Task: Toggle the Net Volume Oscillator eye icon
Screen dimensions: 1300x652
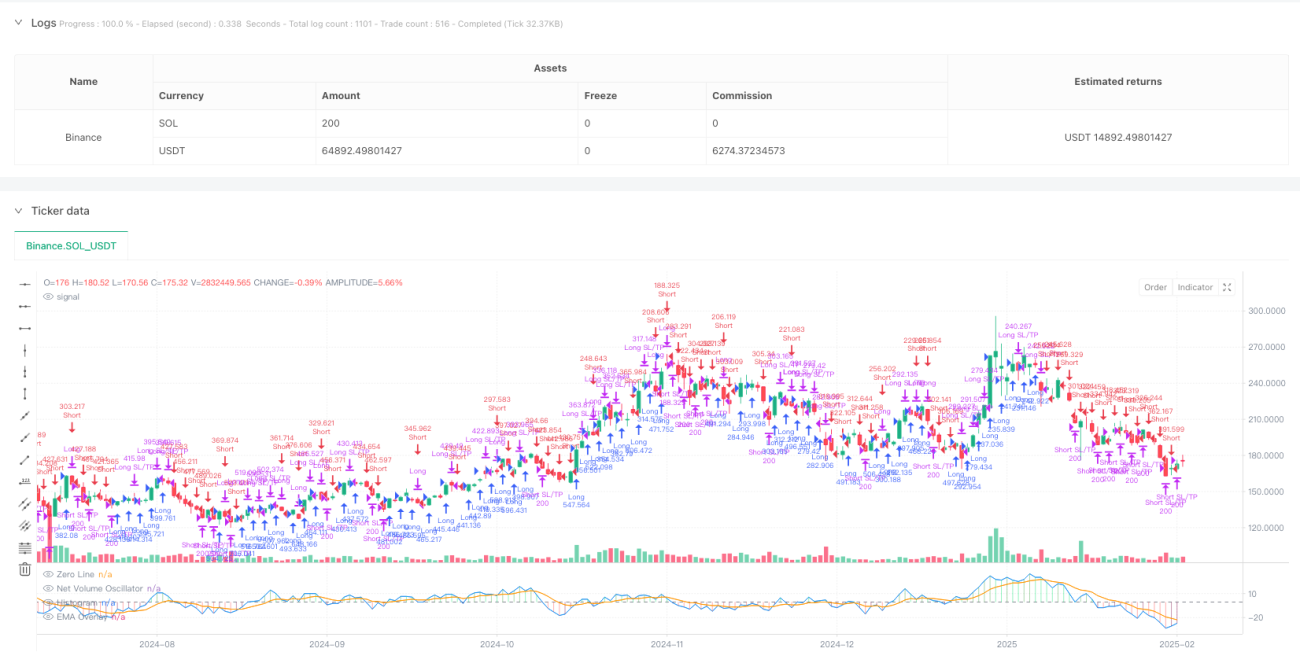Action: [x=49, y=588]
